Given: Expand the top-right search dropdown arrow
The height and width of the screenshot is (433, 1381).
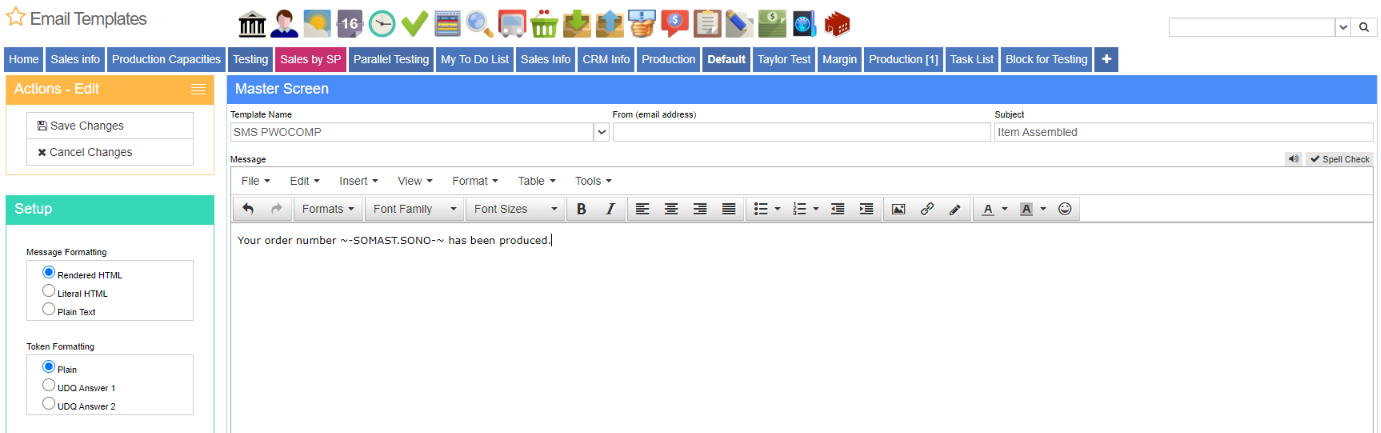Looking at the screenshot, I should (x=1343, y=27).
